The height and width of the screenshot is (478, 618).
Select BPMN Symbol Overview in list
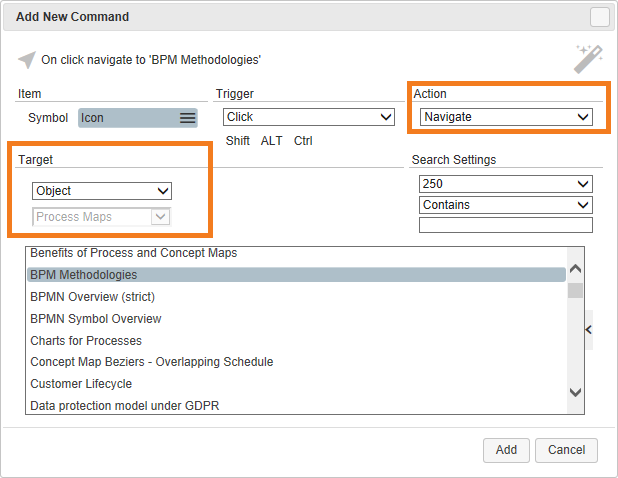point(96,319)
